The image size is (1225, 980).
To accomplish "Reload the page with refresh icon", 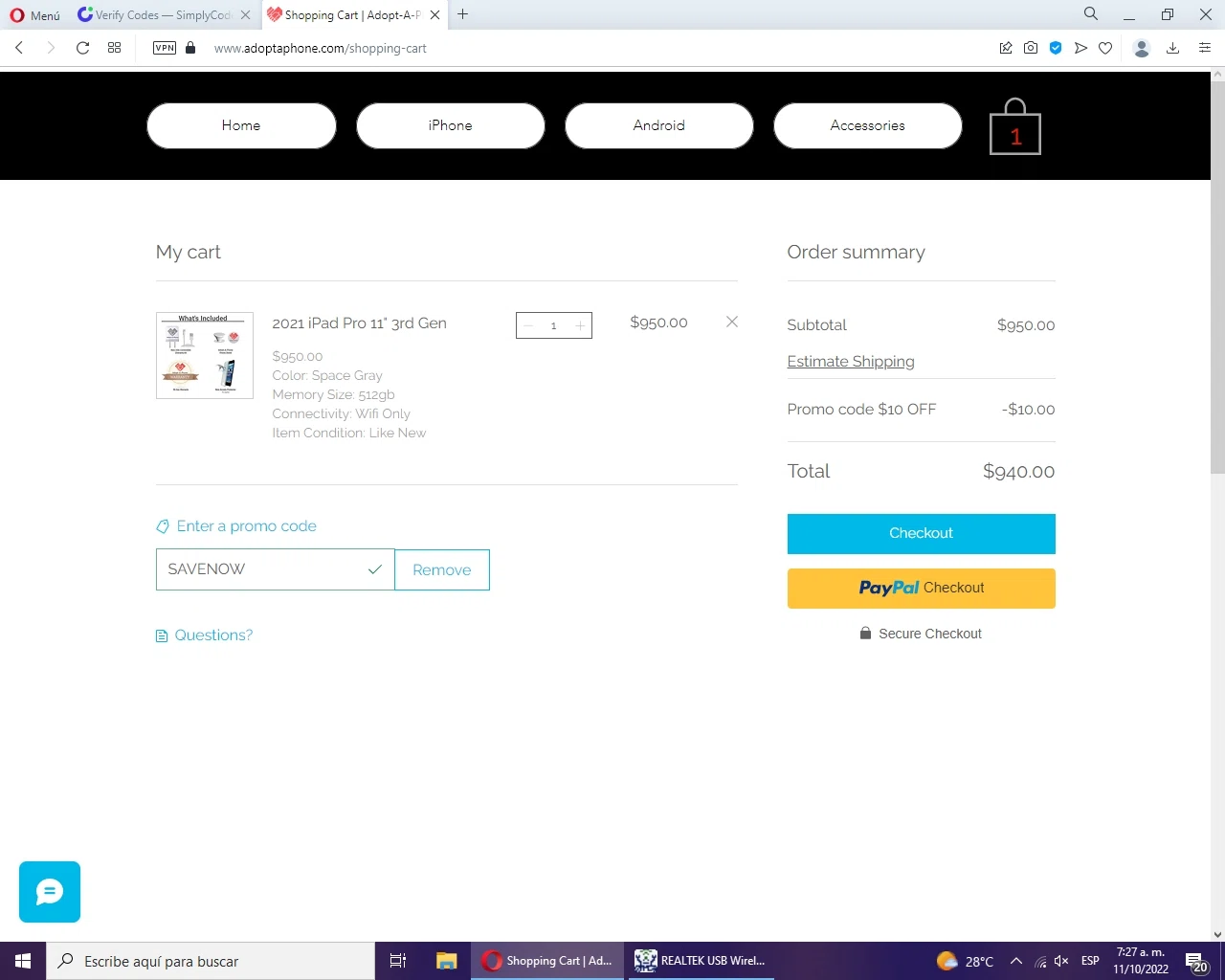I will [83, 48].
